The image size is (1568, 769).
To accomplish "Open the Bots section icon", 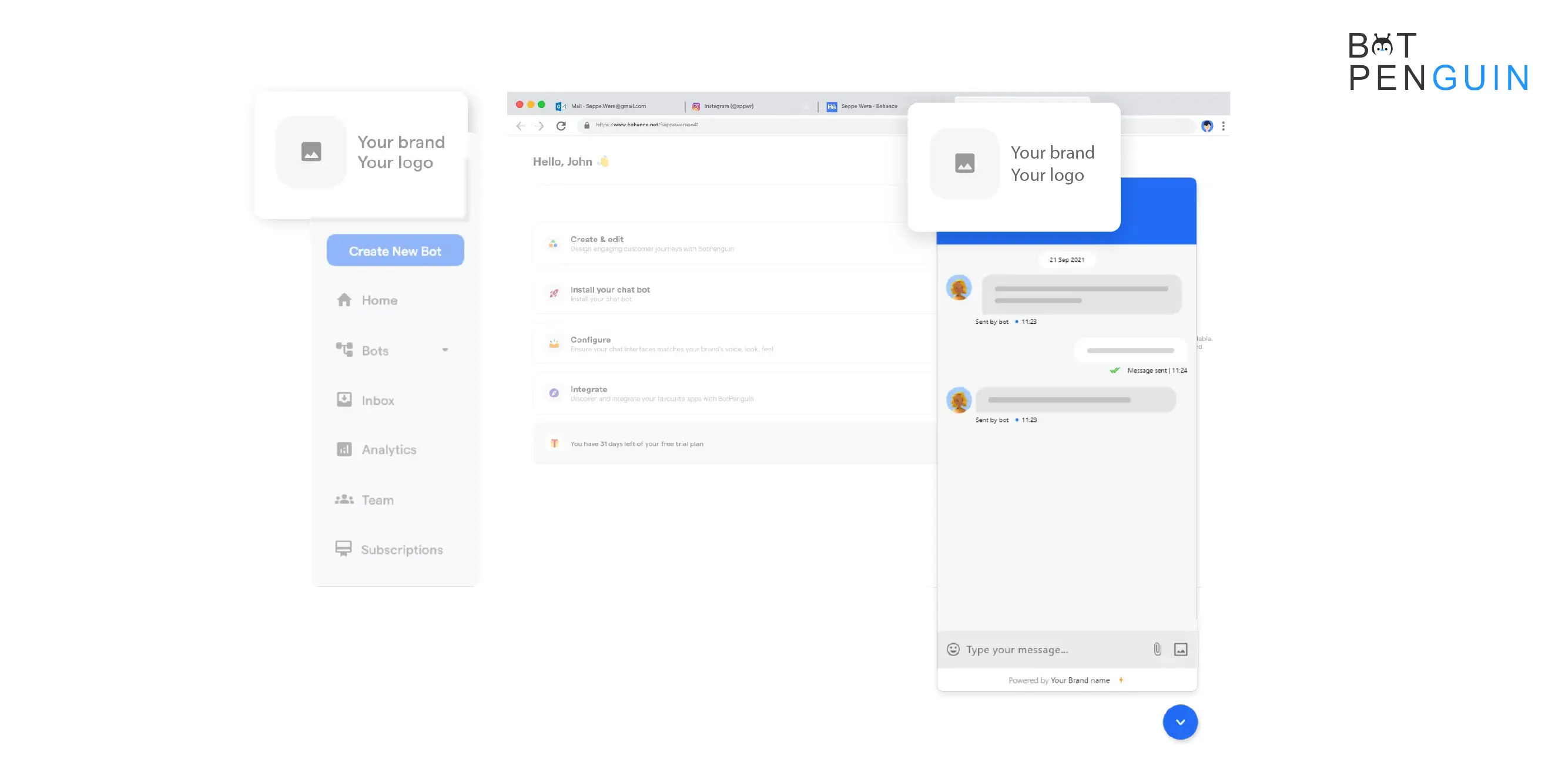I will click(345, 349).
